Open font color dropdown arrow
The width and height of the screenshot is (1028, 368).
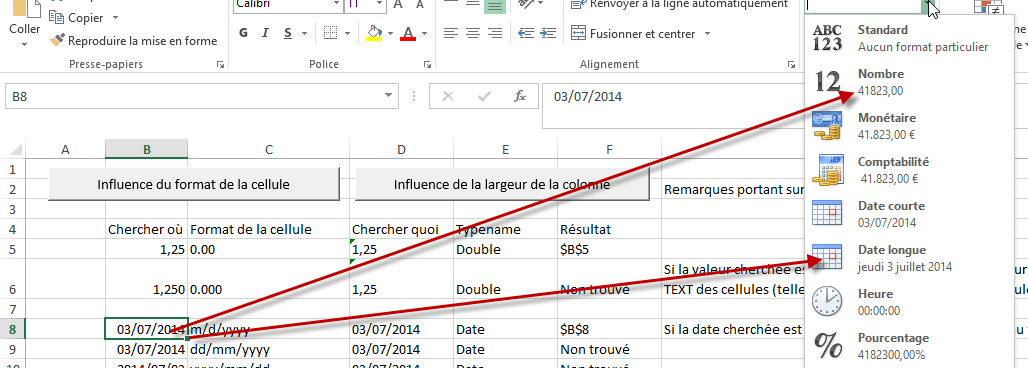424,33
